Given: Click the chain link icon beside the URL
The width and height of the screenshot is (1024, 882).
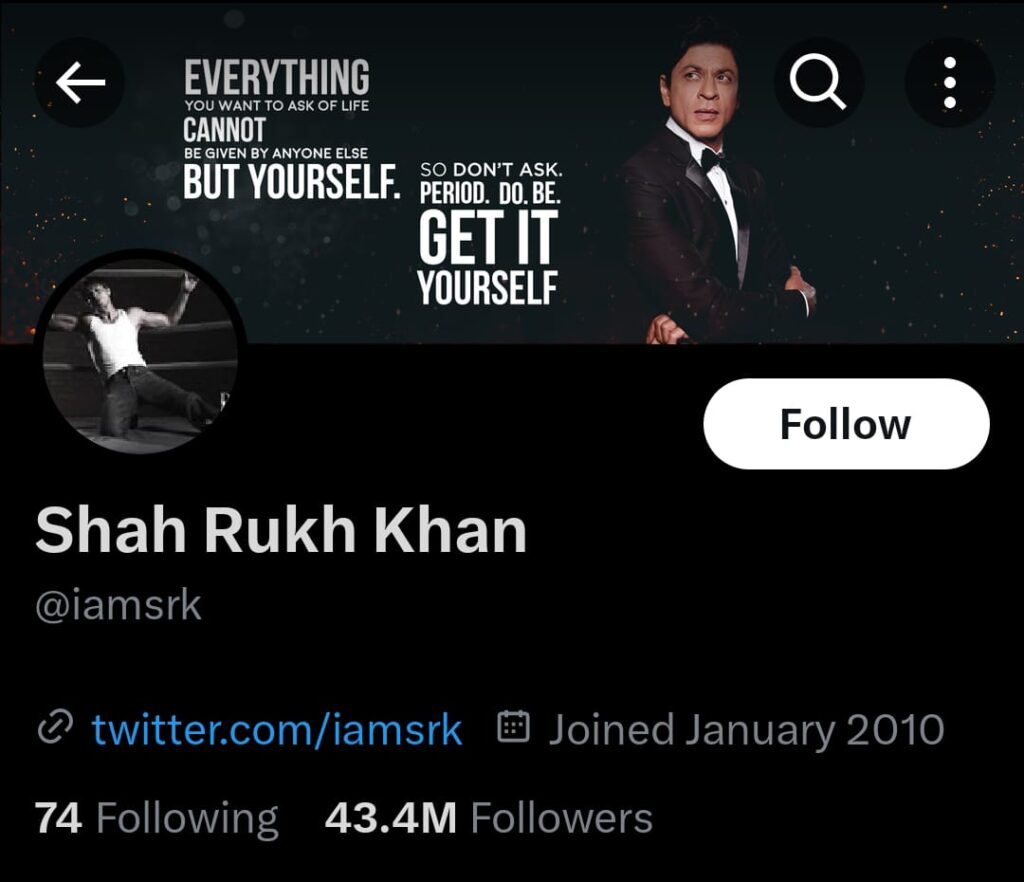Looking at the screenshot, I should [x=54, y=729].
